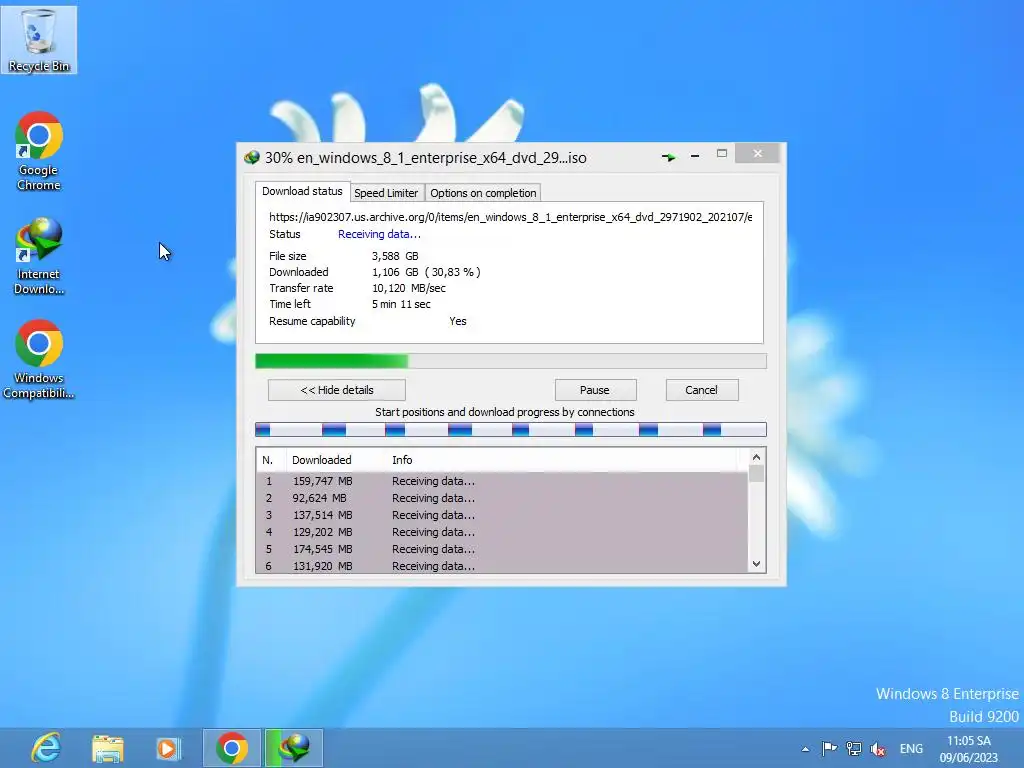Viewport: 1024px width, 768px height.
Task: Click the green arrow icon in the title bar
Action: pos(668,157)
